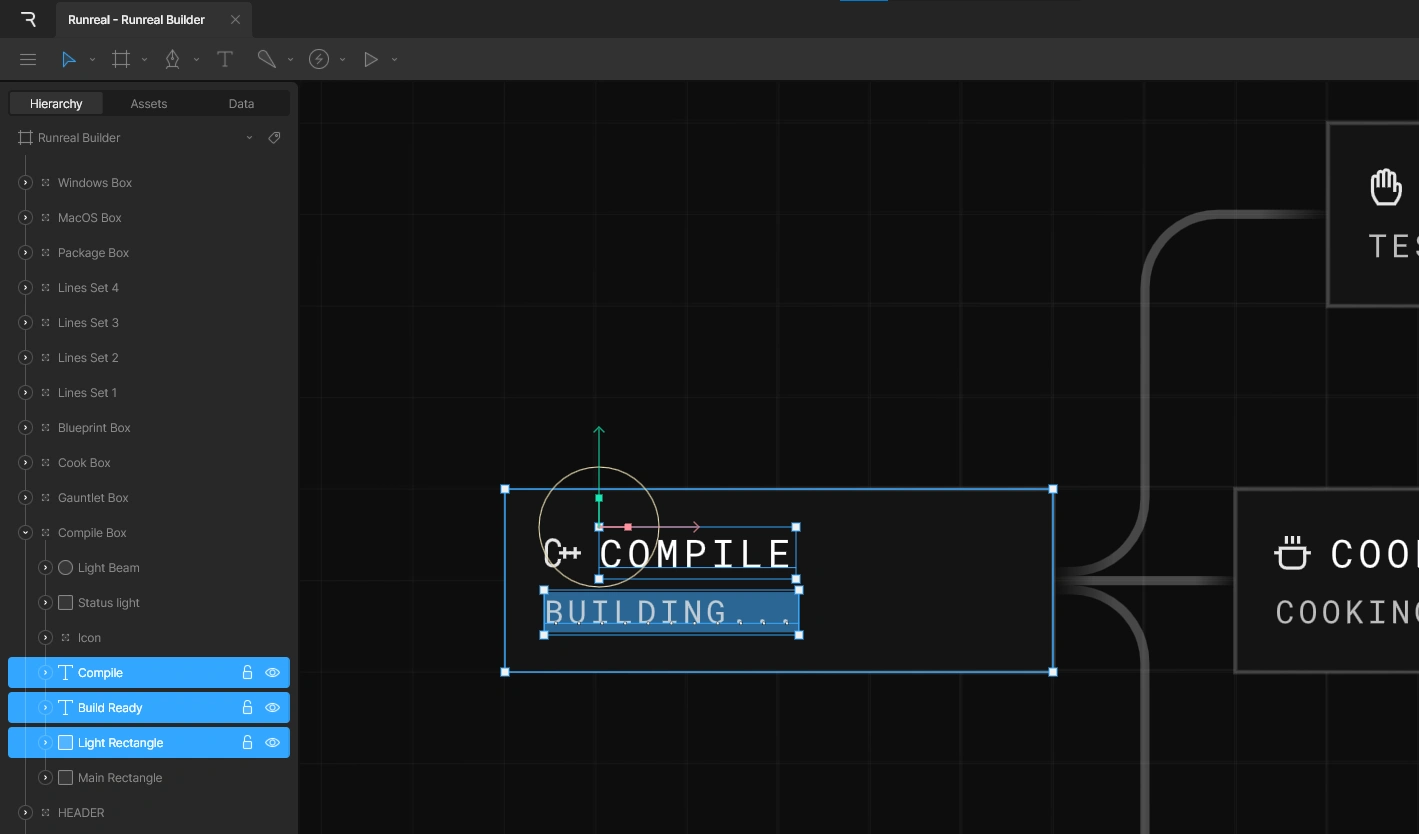
Task: Switch to the Assets tab
Action: [149, 104]
